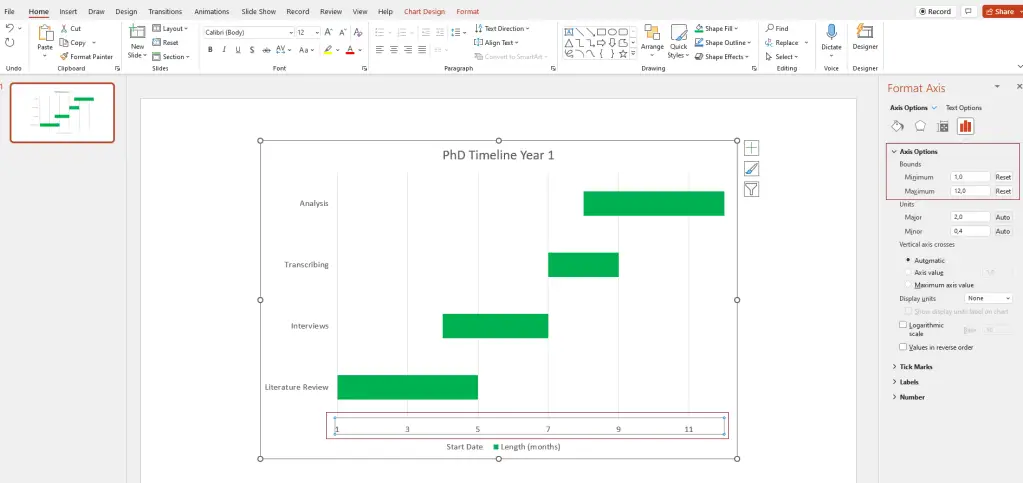Open the Shape Fill dropdown
The width and height of the screenshot is (1023, 483).
[736, 29]
